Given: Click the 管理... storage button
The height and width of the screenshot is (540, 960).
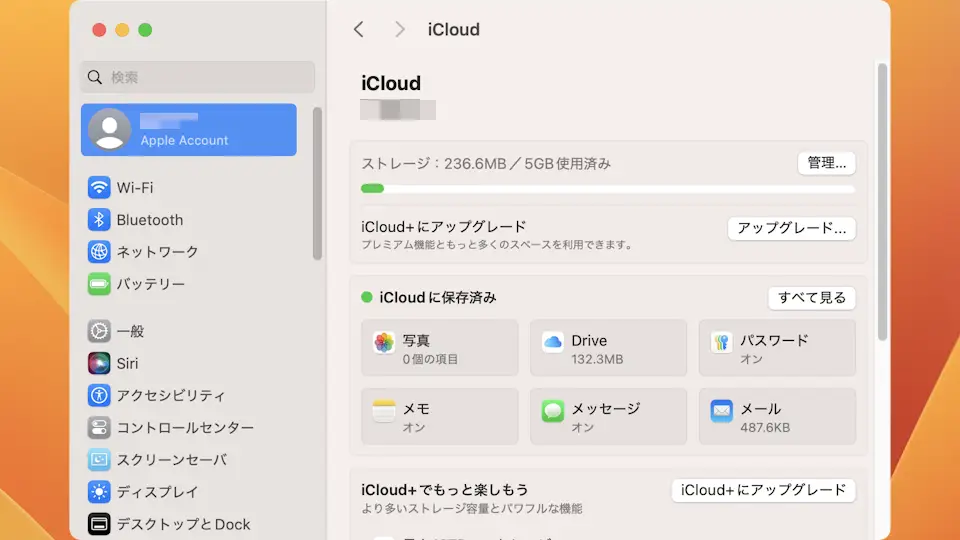Looking at the screenshot, I should (x=826, y=163).
